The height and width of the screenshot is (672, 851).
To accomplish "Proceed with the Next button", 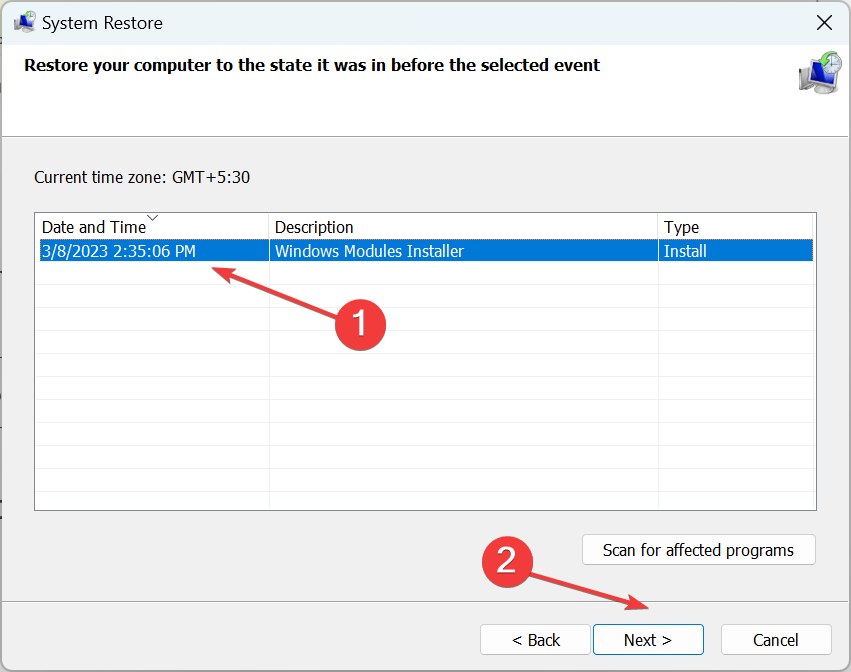I will point(648,639).
